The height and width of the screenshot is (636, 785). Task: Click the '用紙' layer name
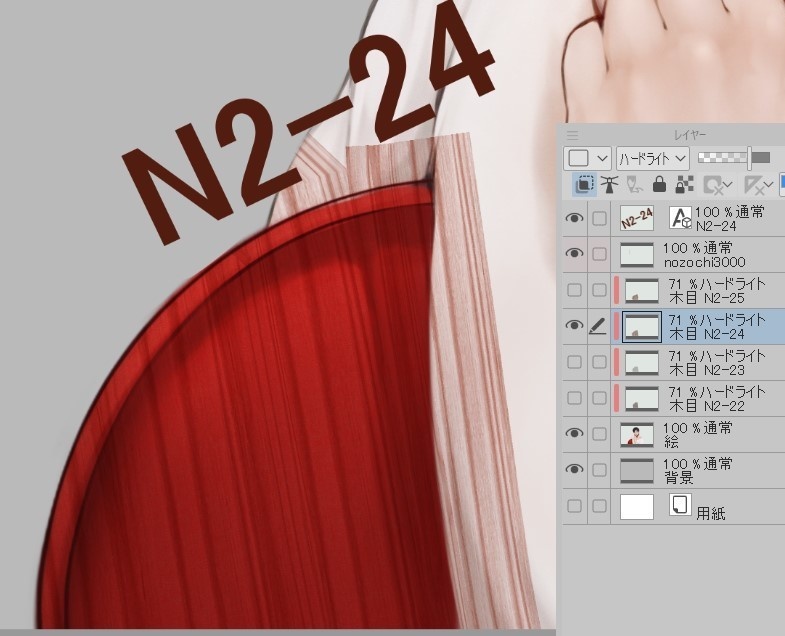(x=710, y=513)
